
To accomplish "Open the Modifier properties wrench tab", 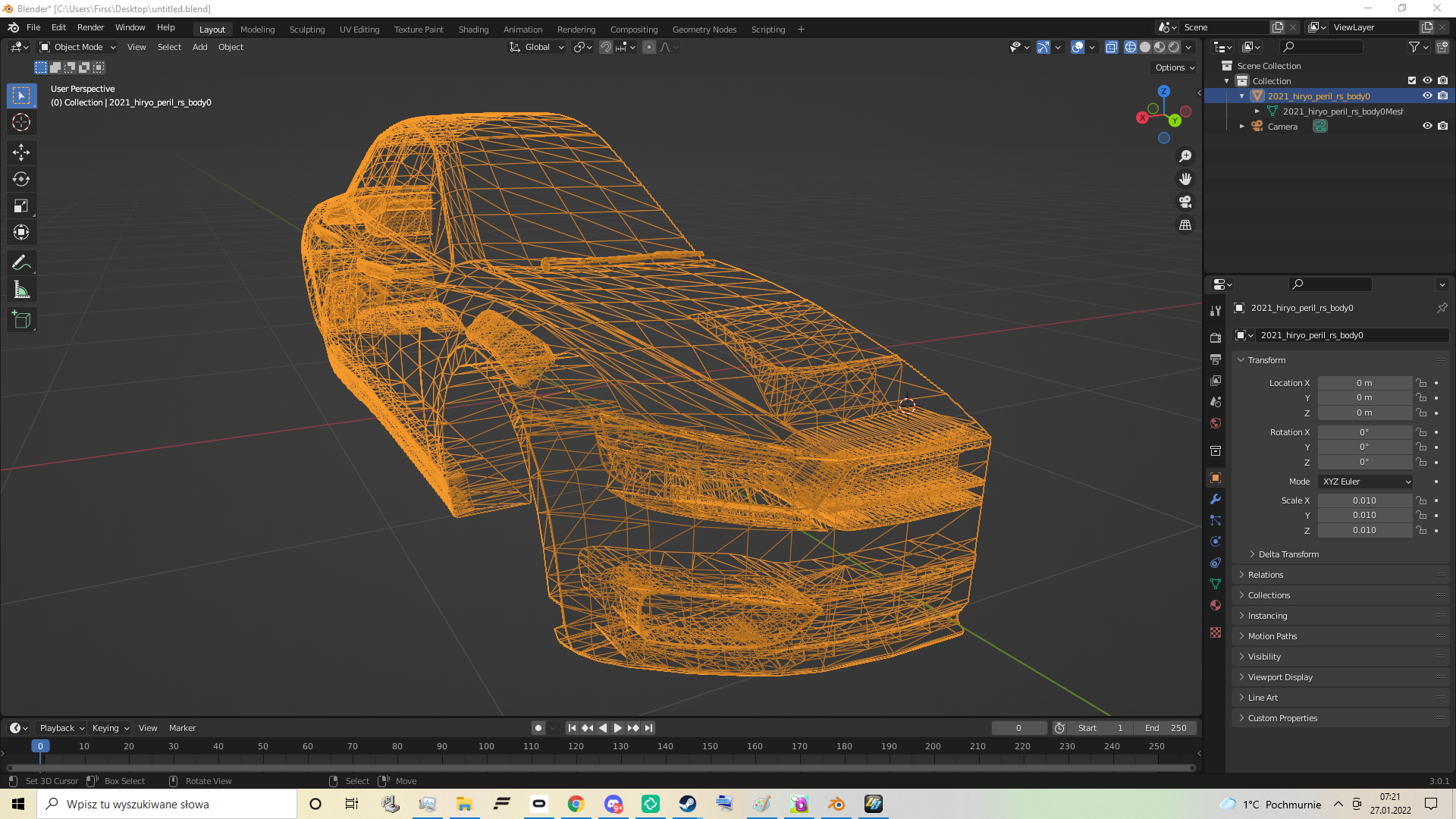I will (1216, 499).
